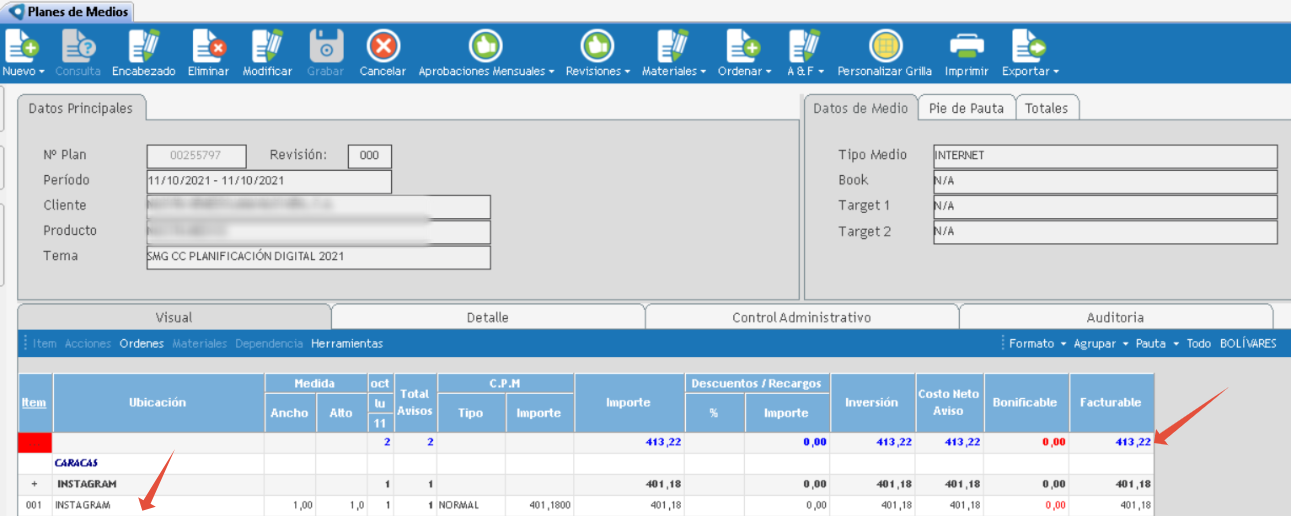Click the red cell in totals row
The height and width of the screenshot is (516, 1291).
point(36,442)
